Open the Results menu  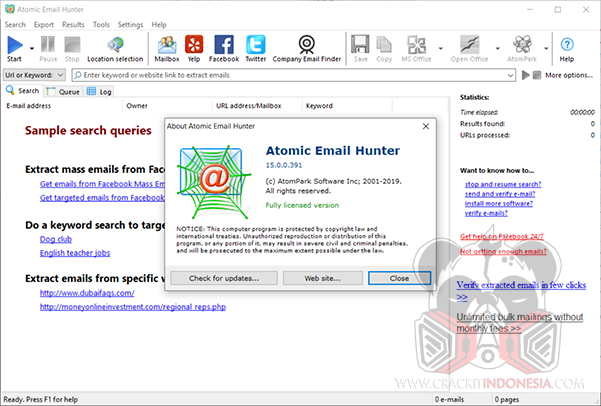coord(73,25)
